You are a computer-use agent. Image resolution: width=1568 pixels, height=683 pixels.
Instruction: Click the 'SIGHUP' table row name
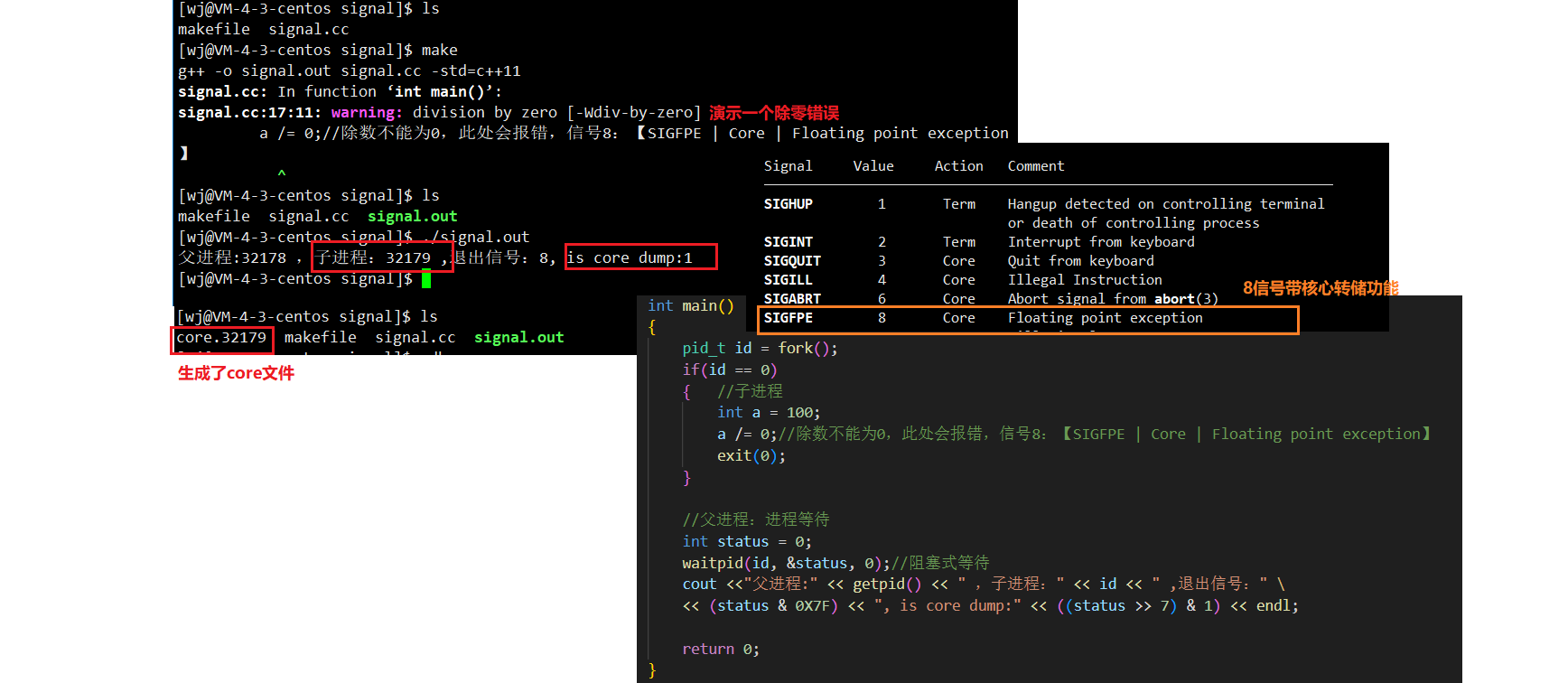788,204
